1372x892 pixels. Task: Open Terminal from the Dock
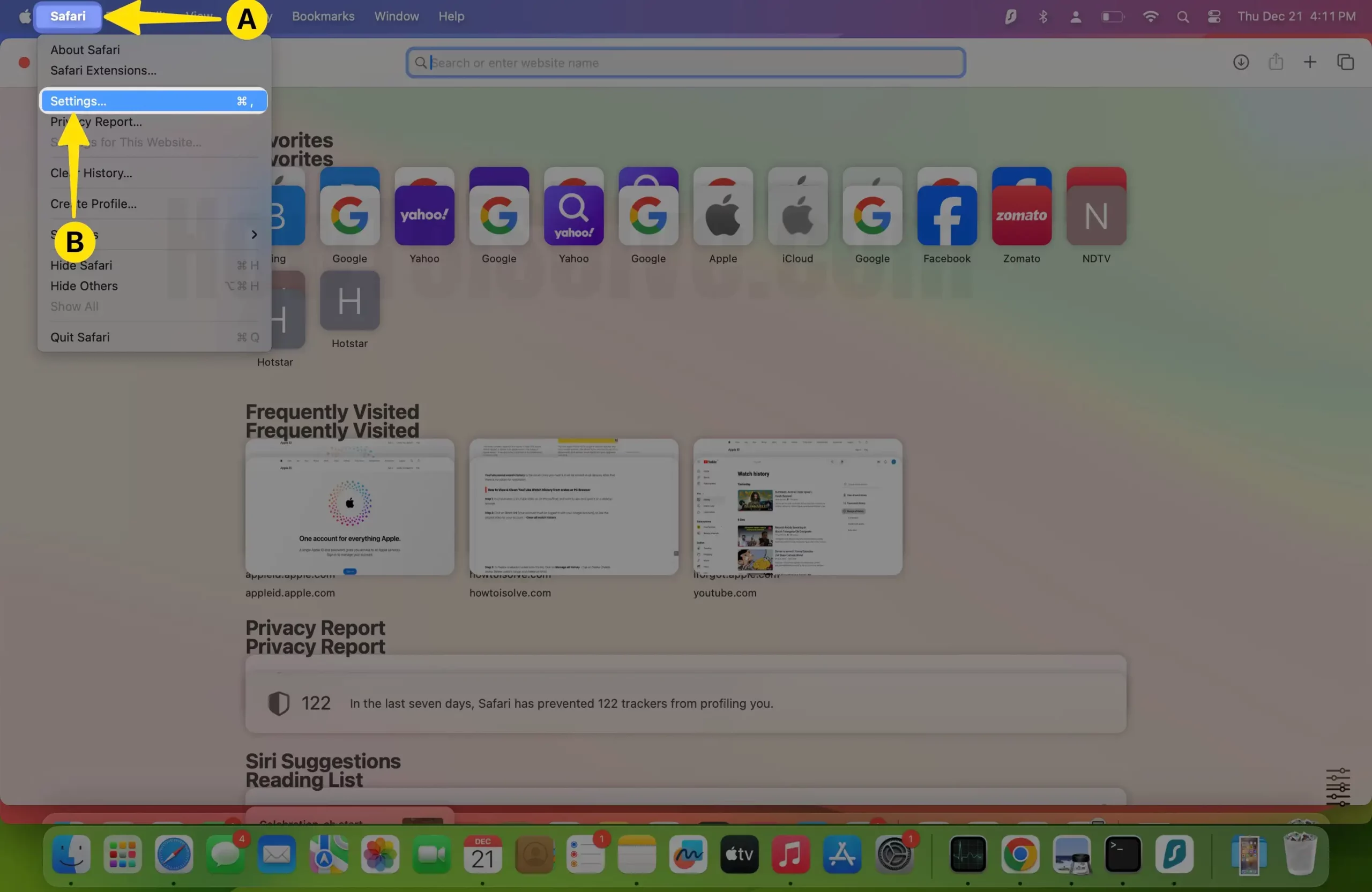coord(1122,854)
